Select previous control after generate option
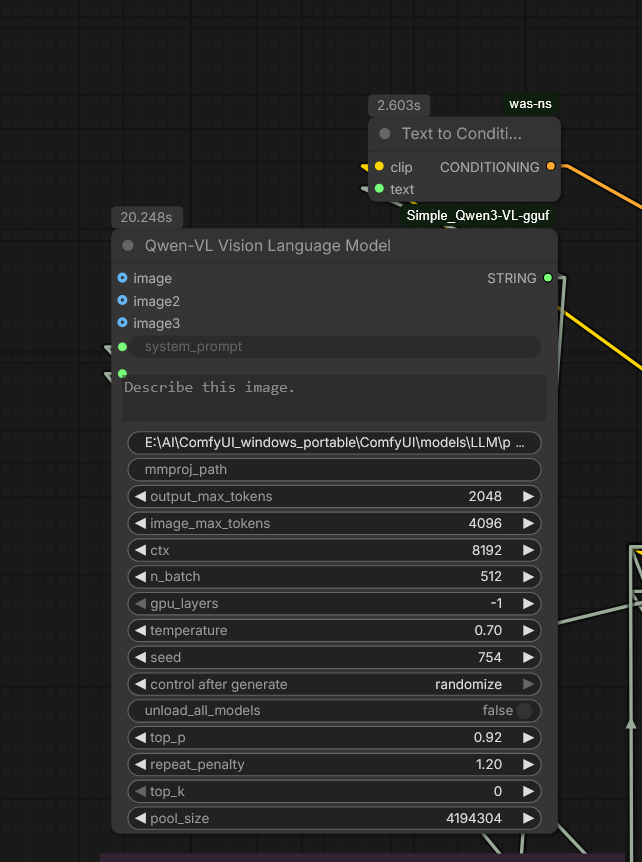Screen dimensions: 642x862 [141, 684]
